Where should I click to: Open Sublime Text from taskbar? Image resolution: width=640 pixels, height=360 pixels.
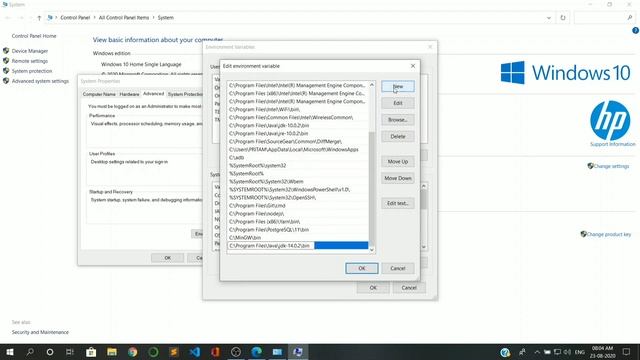pyautogui.click(x=174, y=352)
